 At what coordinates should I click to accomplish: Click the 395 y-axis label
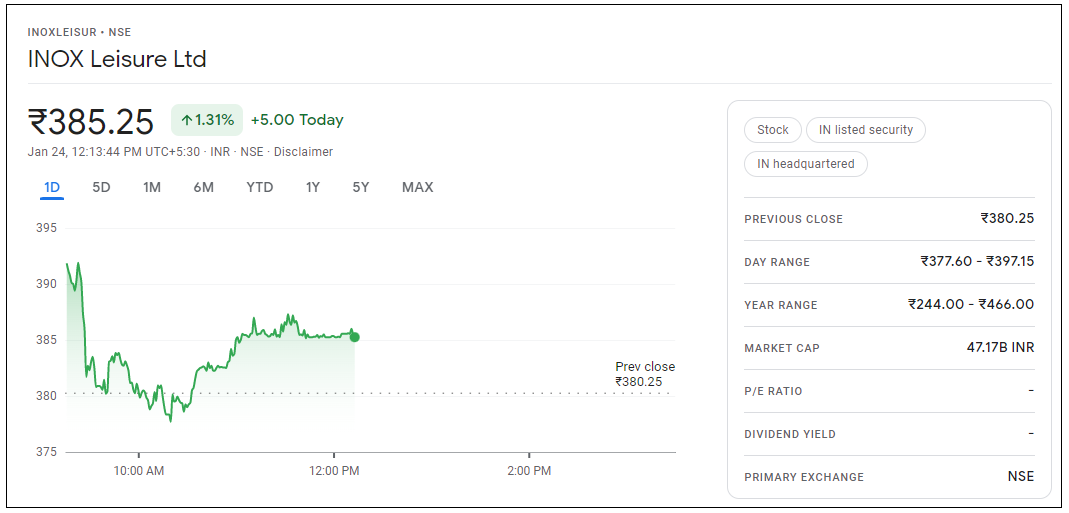pos(46,228)
